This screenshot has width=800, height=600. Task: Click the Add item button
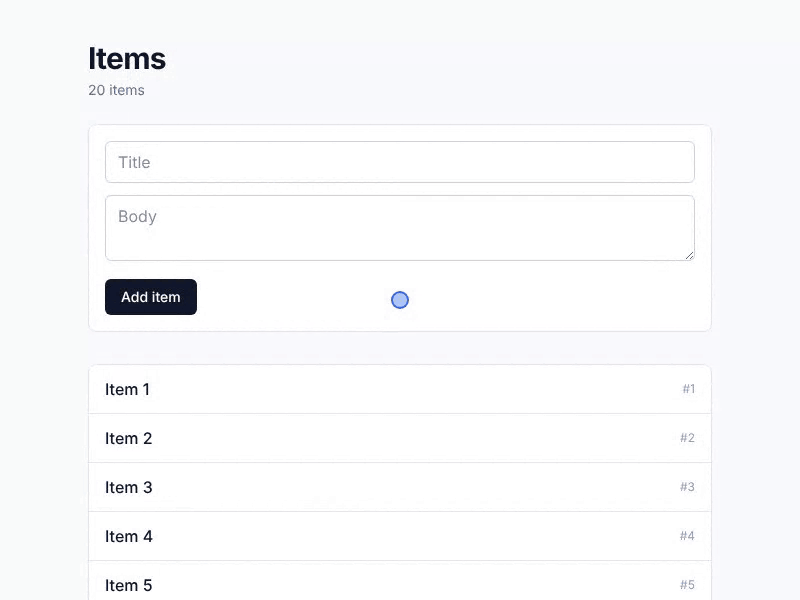pos(151,297)
